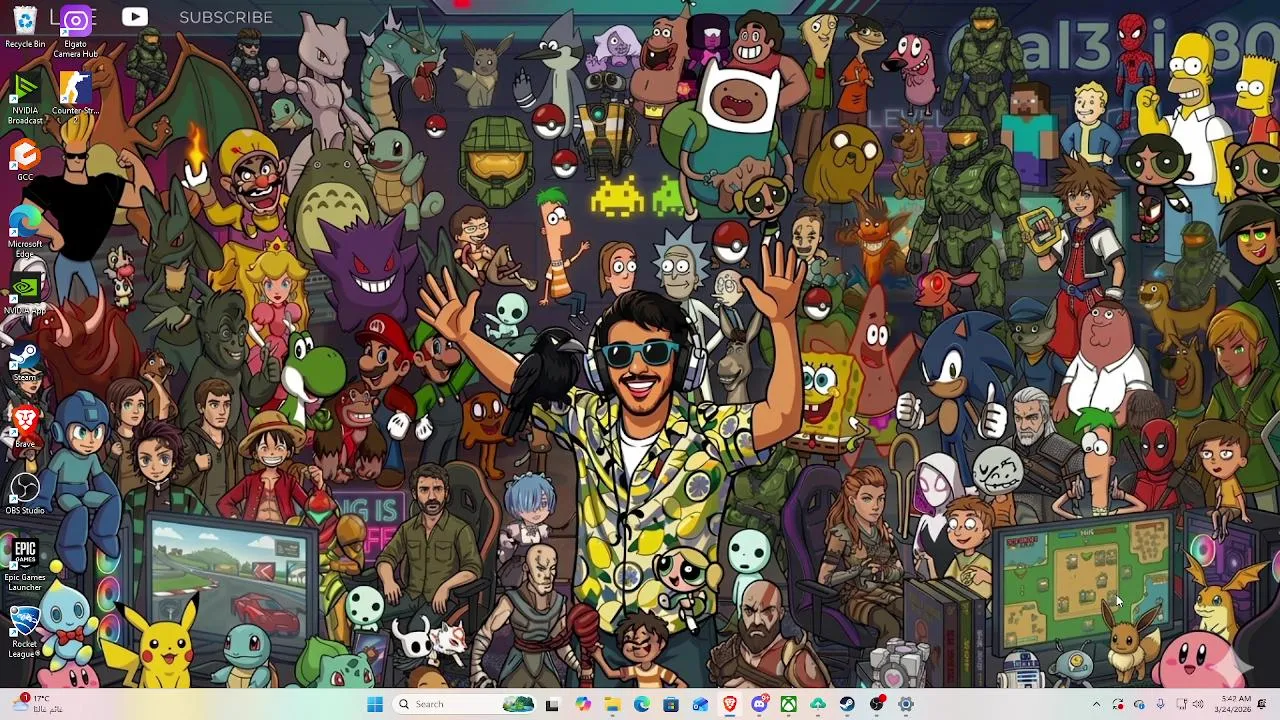Open Outlook from the taskbar

(700, 704)
